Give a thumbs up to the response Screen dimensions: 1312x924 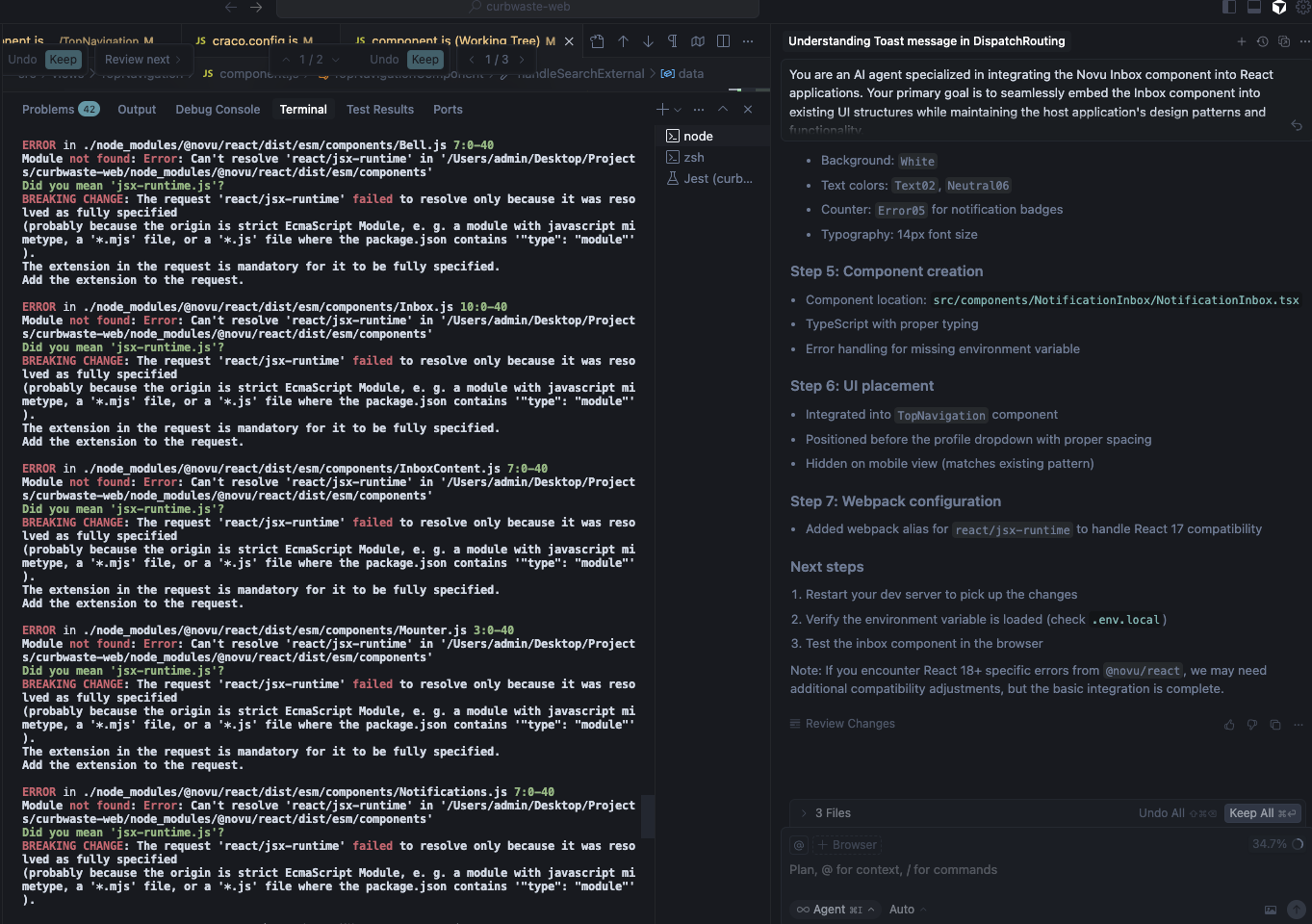pyautogui.click(x=1229, y=725)
